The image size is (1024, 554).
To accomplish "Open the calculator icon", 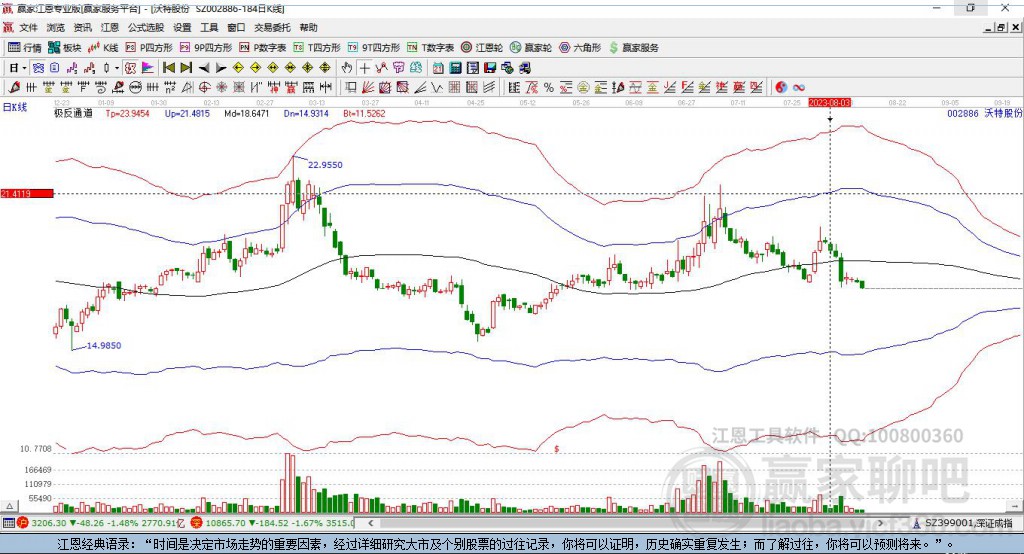I will [x=455, y=68].
